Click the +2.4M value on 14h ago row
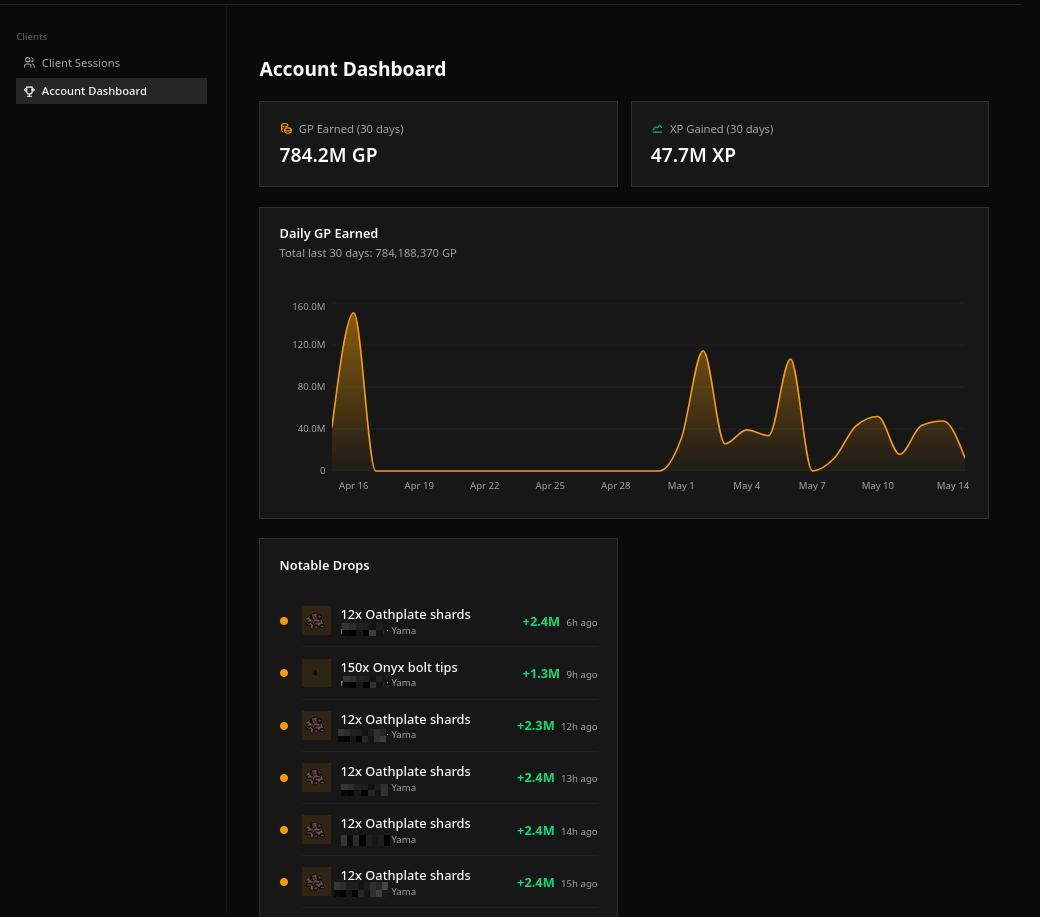 535,831
